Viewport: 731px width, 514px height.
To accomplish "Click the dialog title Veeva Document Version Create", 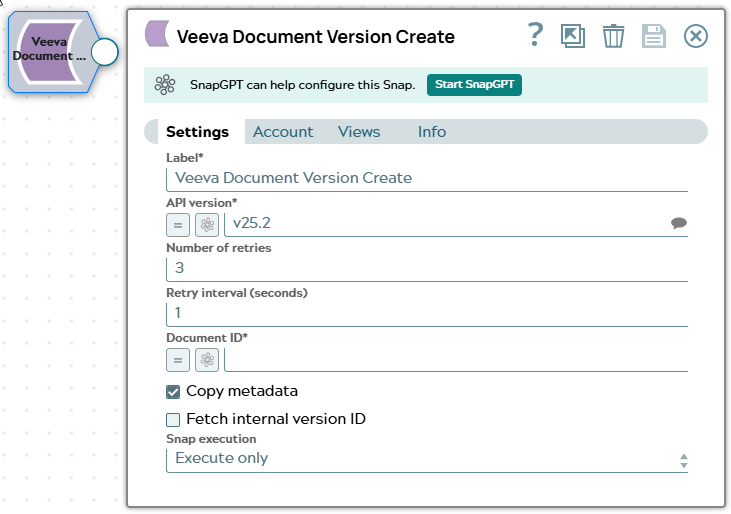I will tap(316, 37).
